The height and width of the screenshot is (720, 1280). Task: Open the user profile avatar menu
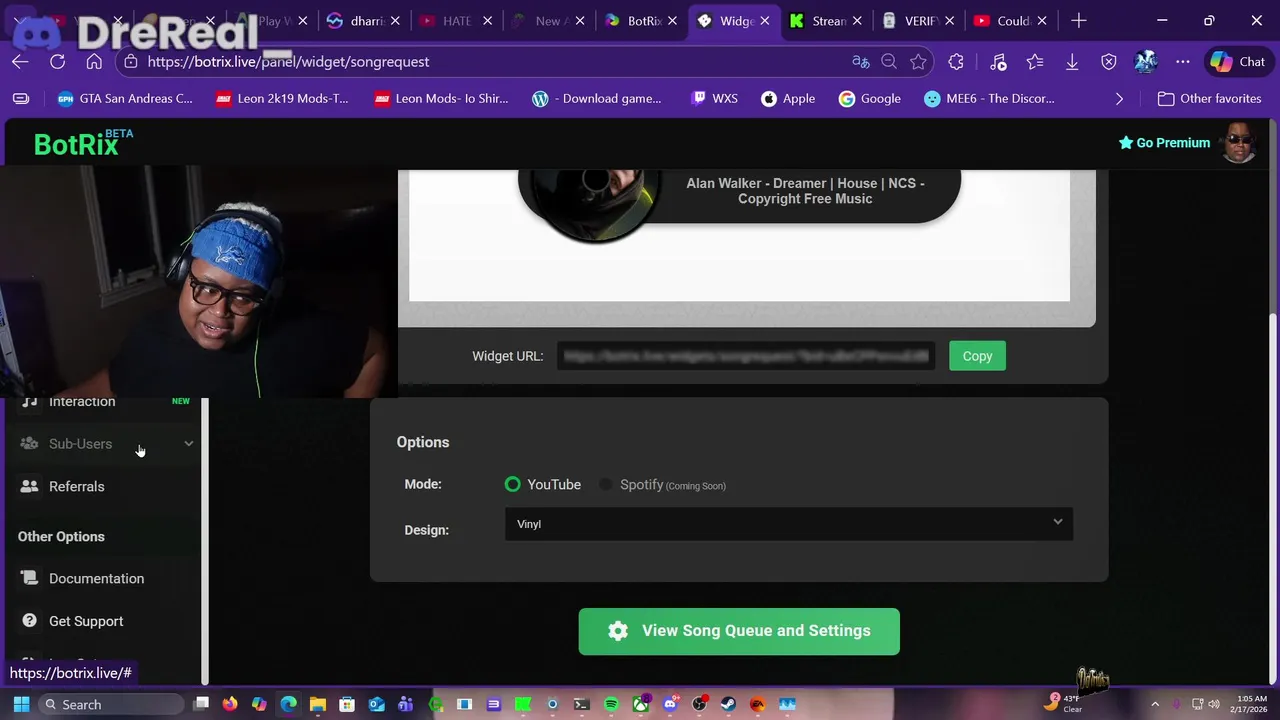(x=1238, y=143)
